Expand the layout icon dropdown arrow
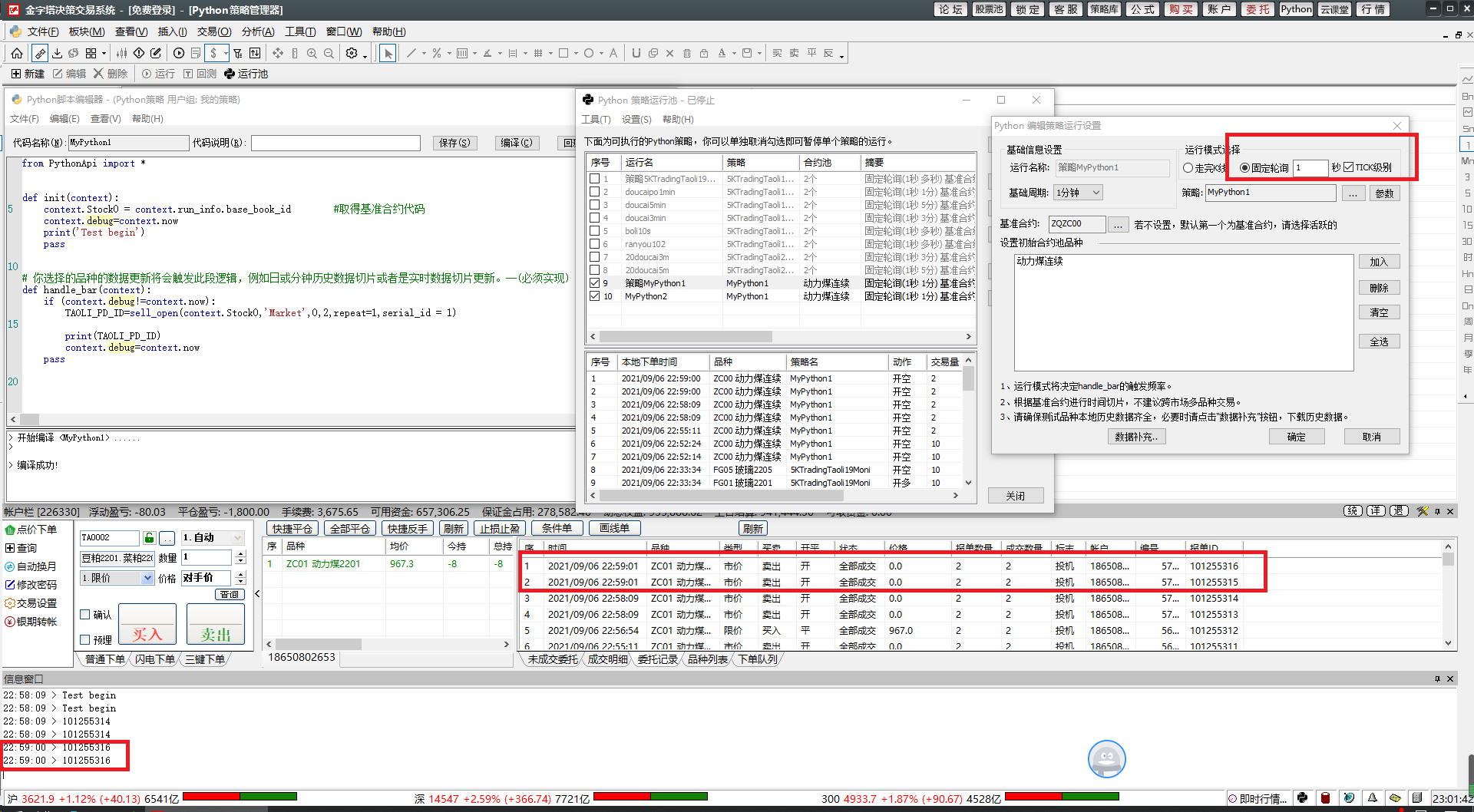The height and width of the screenshot is (812, 1474). pyautogui.click(x=104, y=54)
